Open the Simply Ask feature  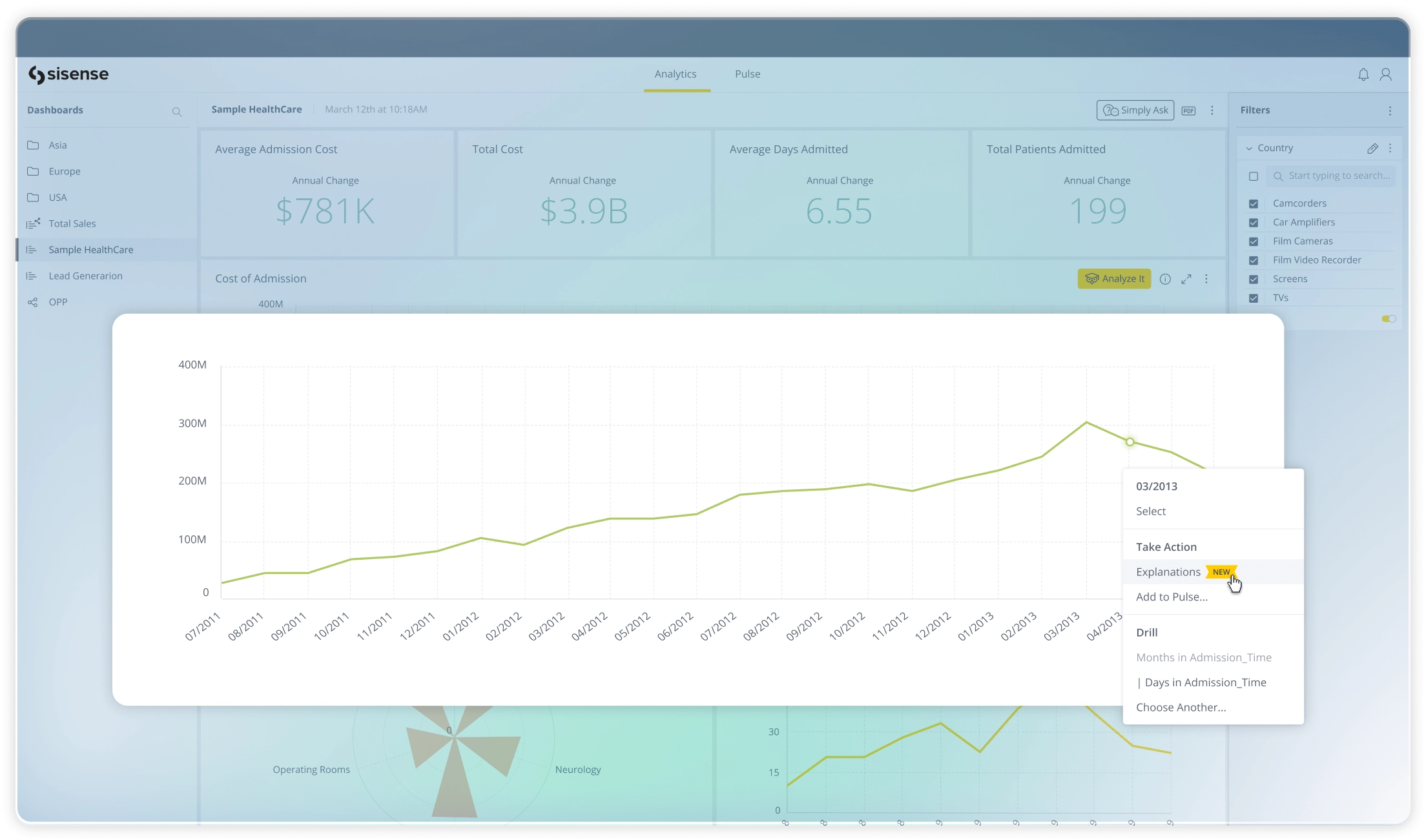coord(1135,110)
